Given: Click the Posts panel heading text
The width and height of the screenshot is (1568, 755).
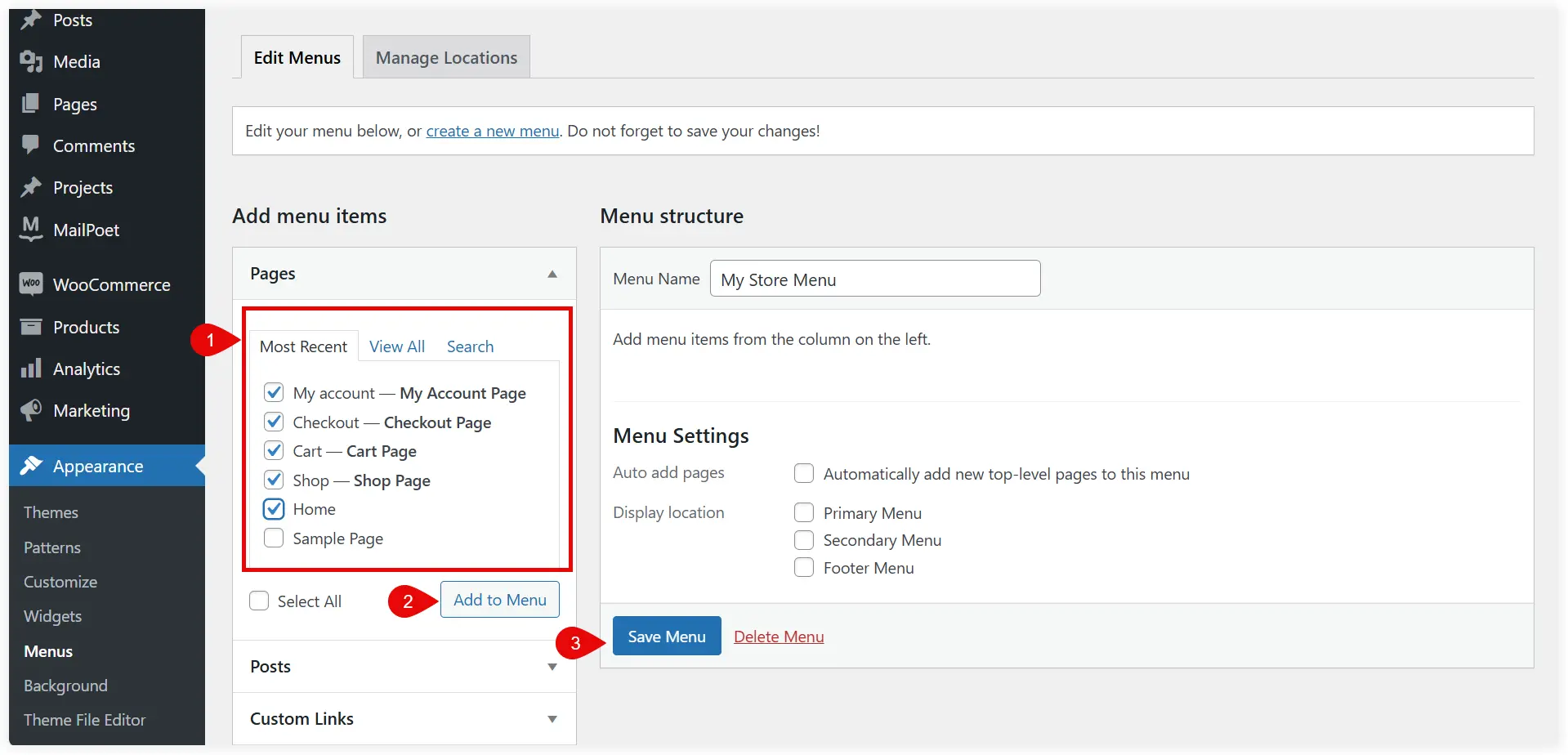Looking at the screenshot, I should [x=270, y=666].
